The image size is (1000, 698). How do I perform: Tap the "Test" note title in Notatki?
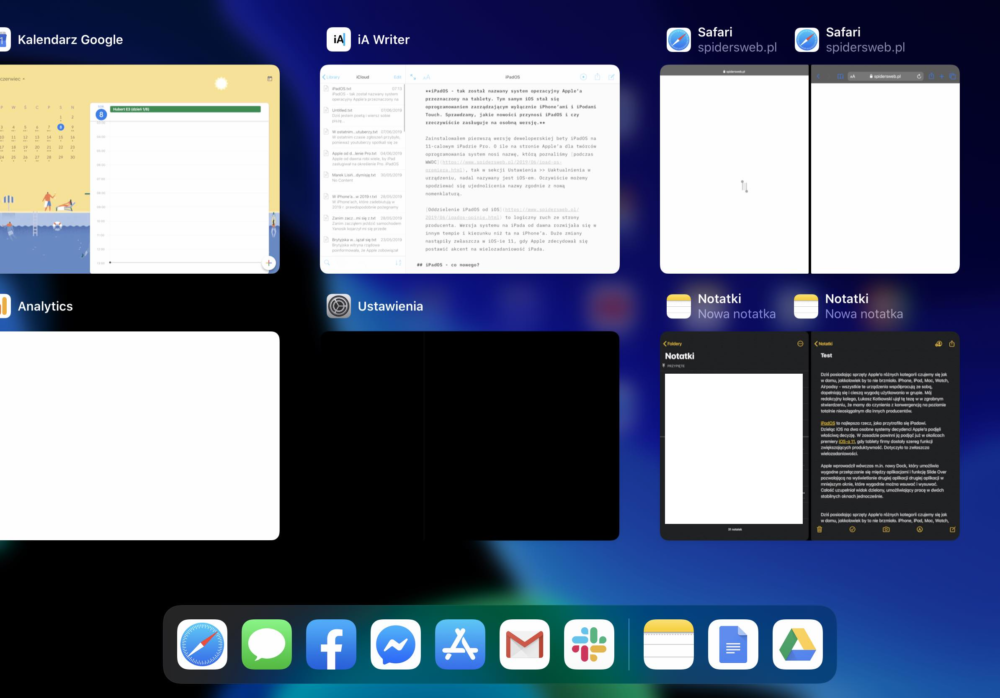tap(827, 355)
